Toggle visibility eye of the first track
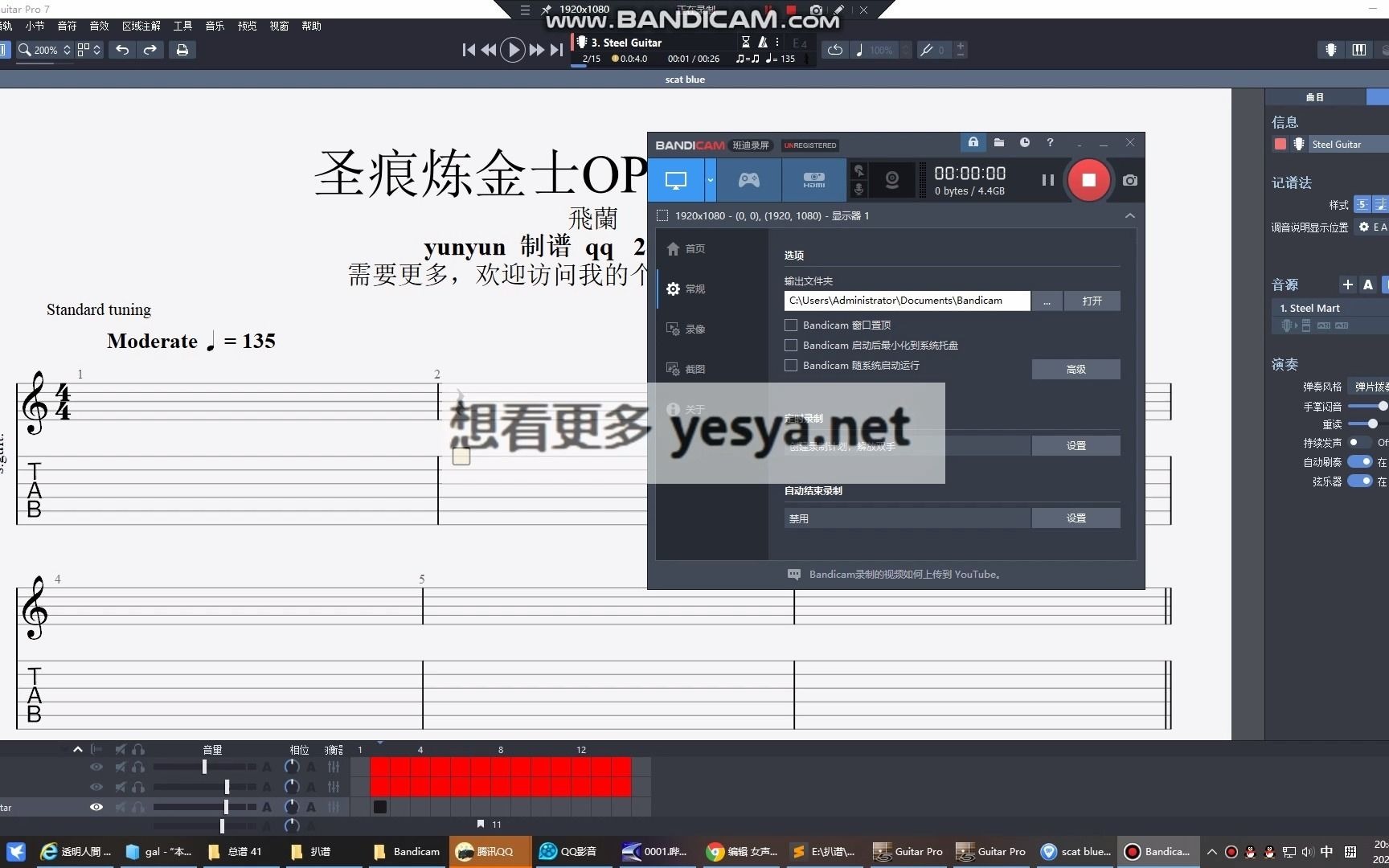This screenshot has height=868, width=1389. coord(96,768)
